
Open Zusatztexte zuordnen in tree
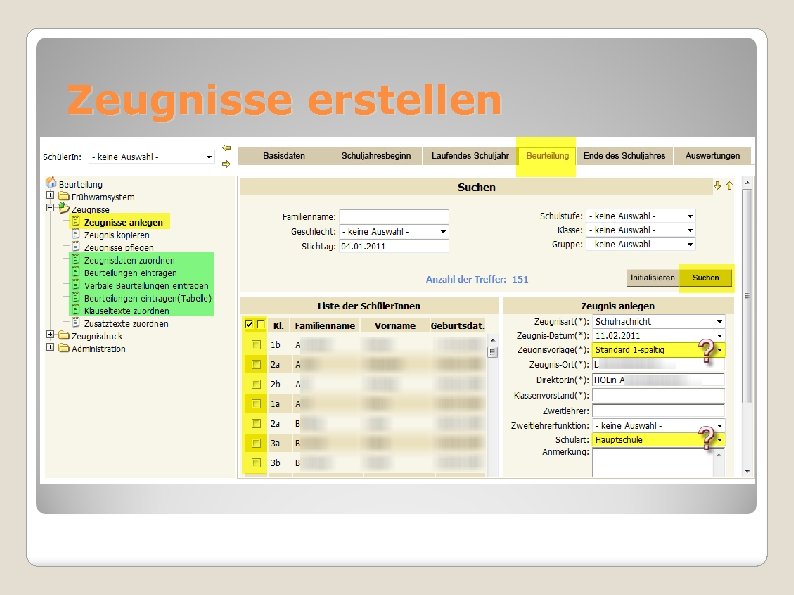pyautogui.click(x=126, y=324)
